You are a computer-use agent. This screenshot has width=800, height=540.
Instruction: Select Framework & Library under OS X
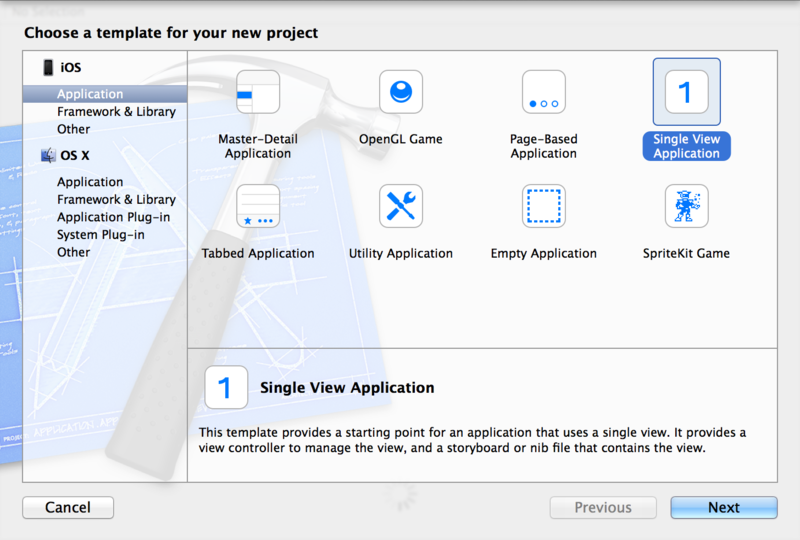coord(116,199)
